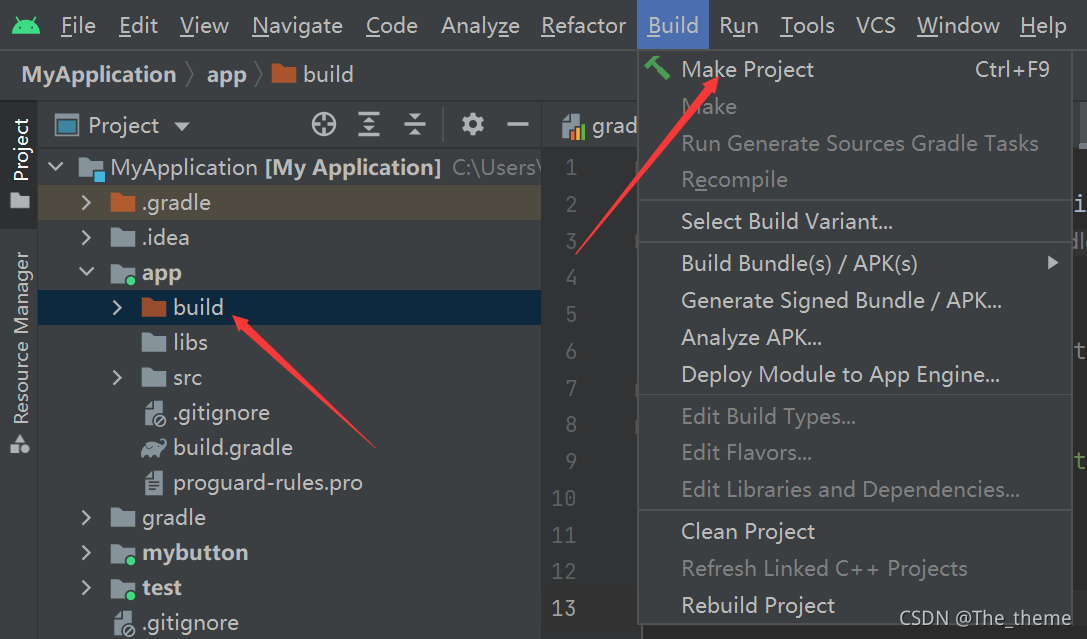The image size is (1087, 639).
Task: Collapse the app module node
Action: [x=87, y=272]
